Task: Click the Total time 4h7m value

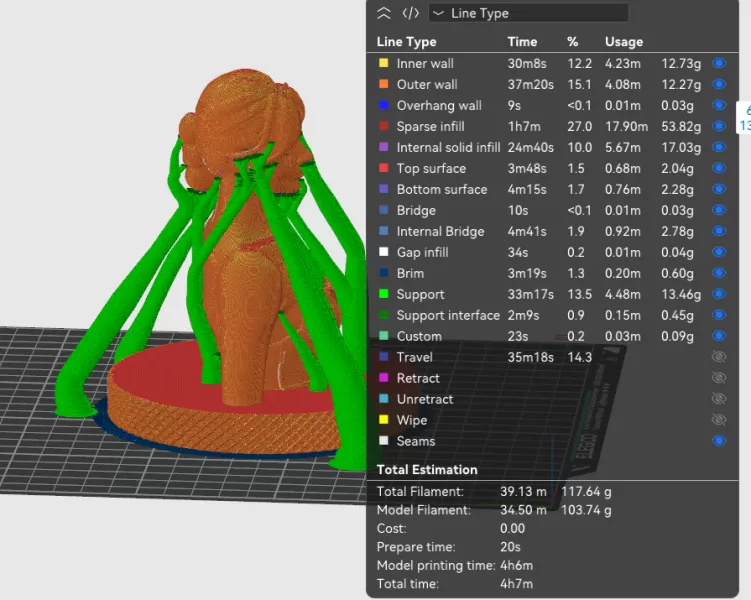Action: click(516, 584)
